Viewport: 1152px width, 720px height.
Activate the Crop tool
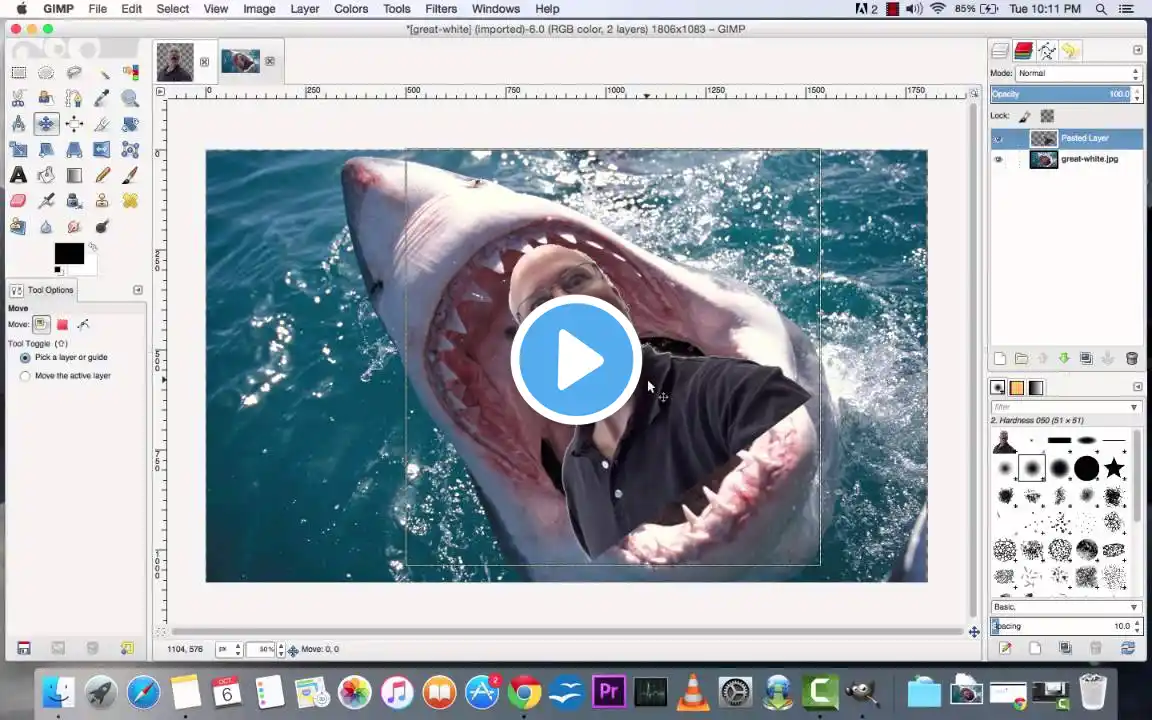(x=102, y=124)
